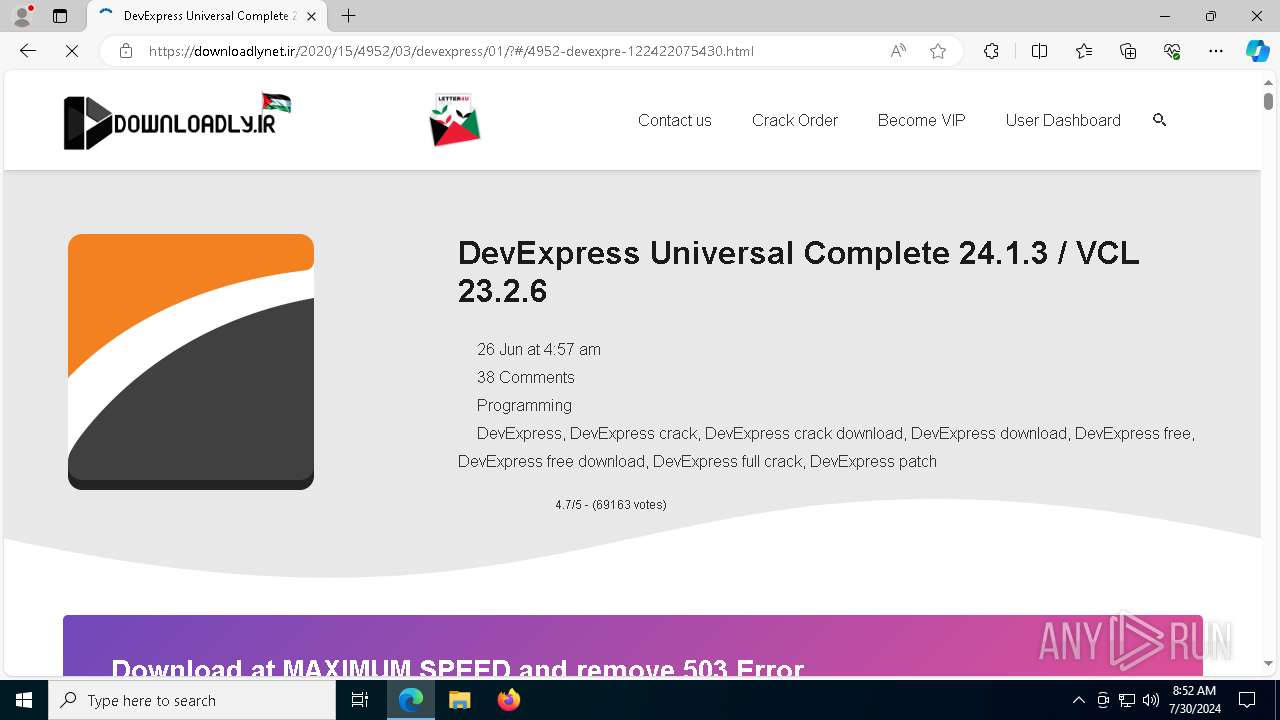
Task: Click scrollbar down arrow
Action: pos(1268,663)
